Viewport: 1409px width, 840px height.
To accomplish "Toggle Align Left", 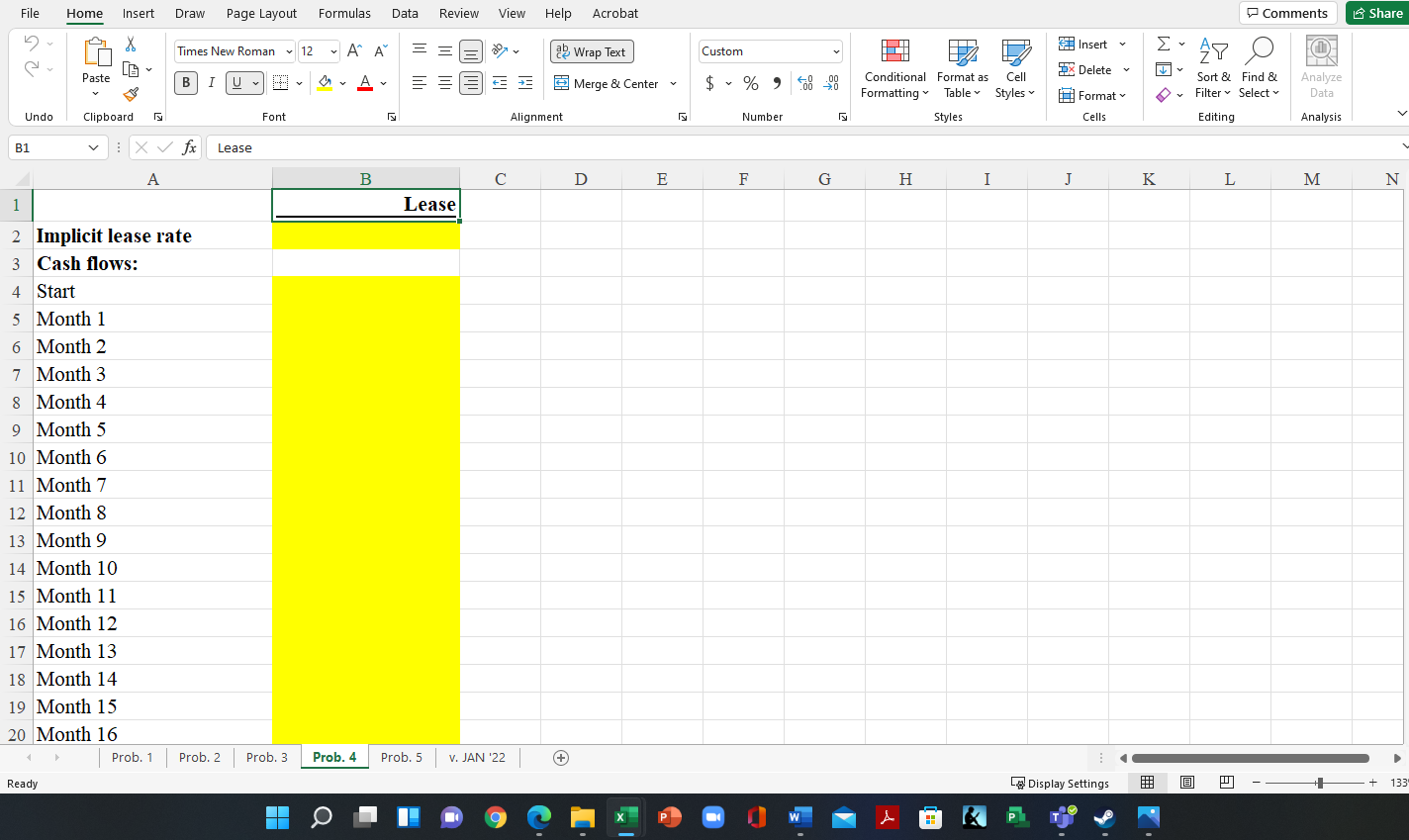I will coord(420,83).
